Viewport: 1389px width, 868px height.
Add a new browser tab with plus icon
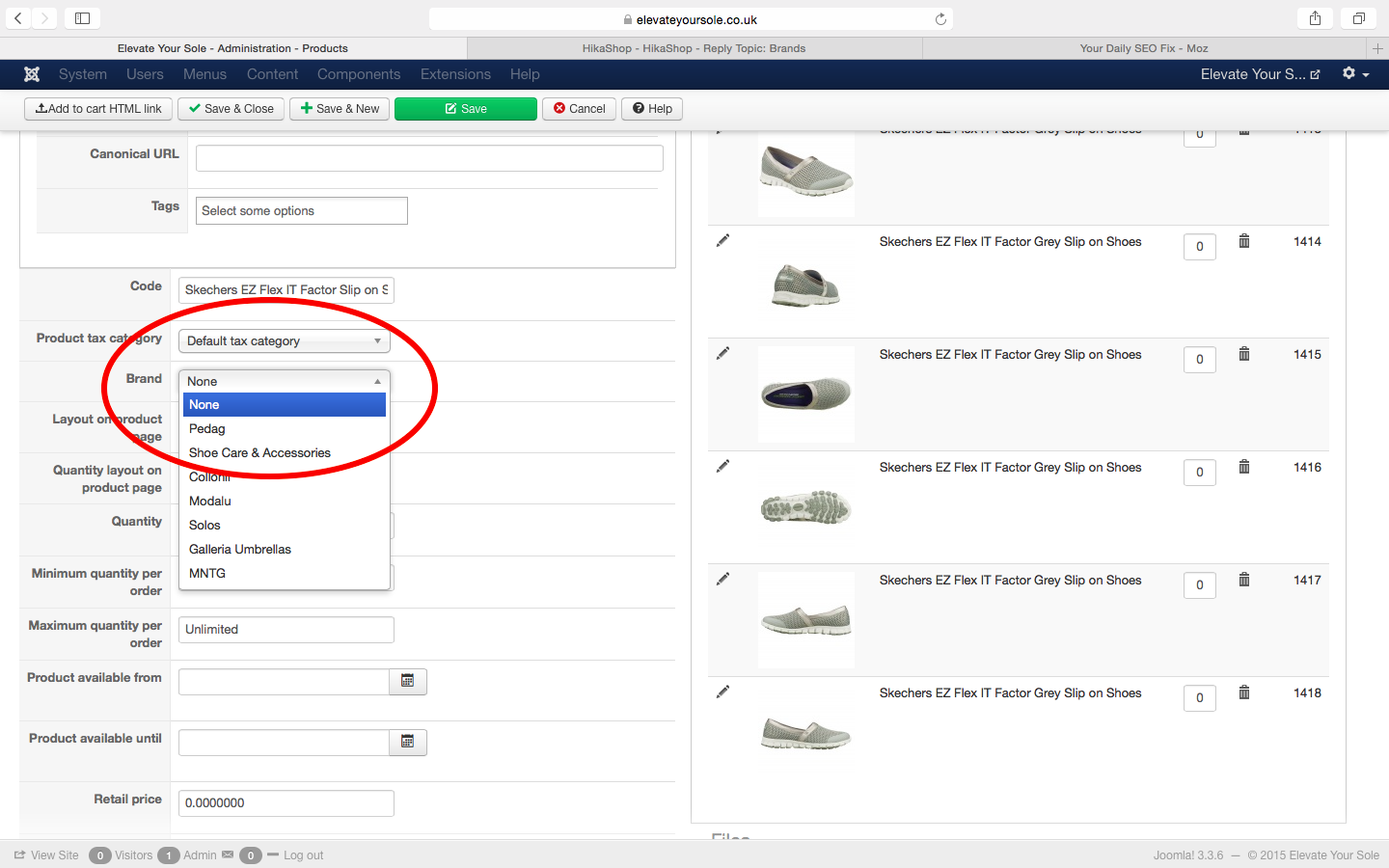[1377, 48]
